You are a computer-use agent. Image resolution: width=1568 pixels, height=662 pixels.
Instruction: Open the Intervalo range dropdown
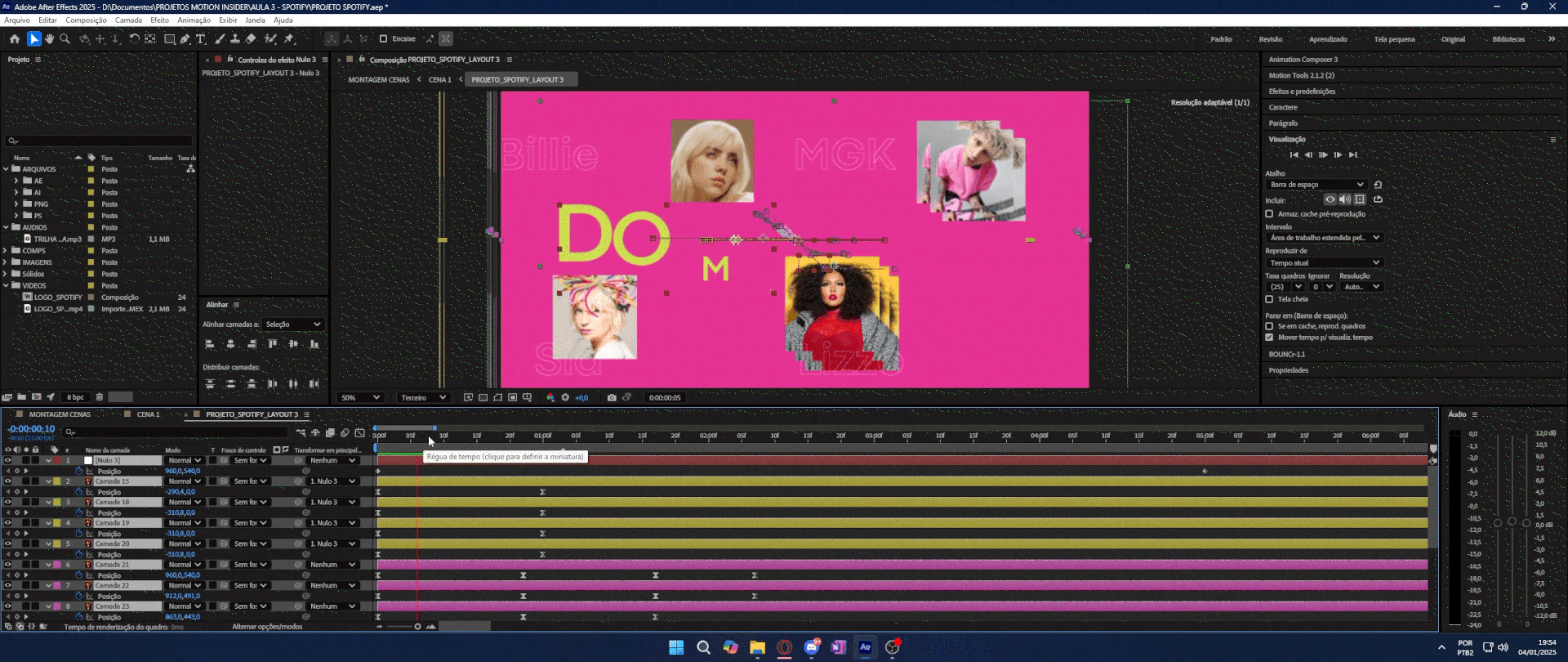1324,238
